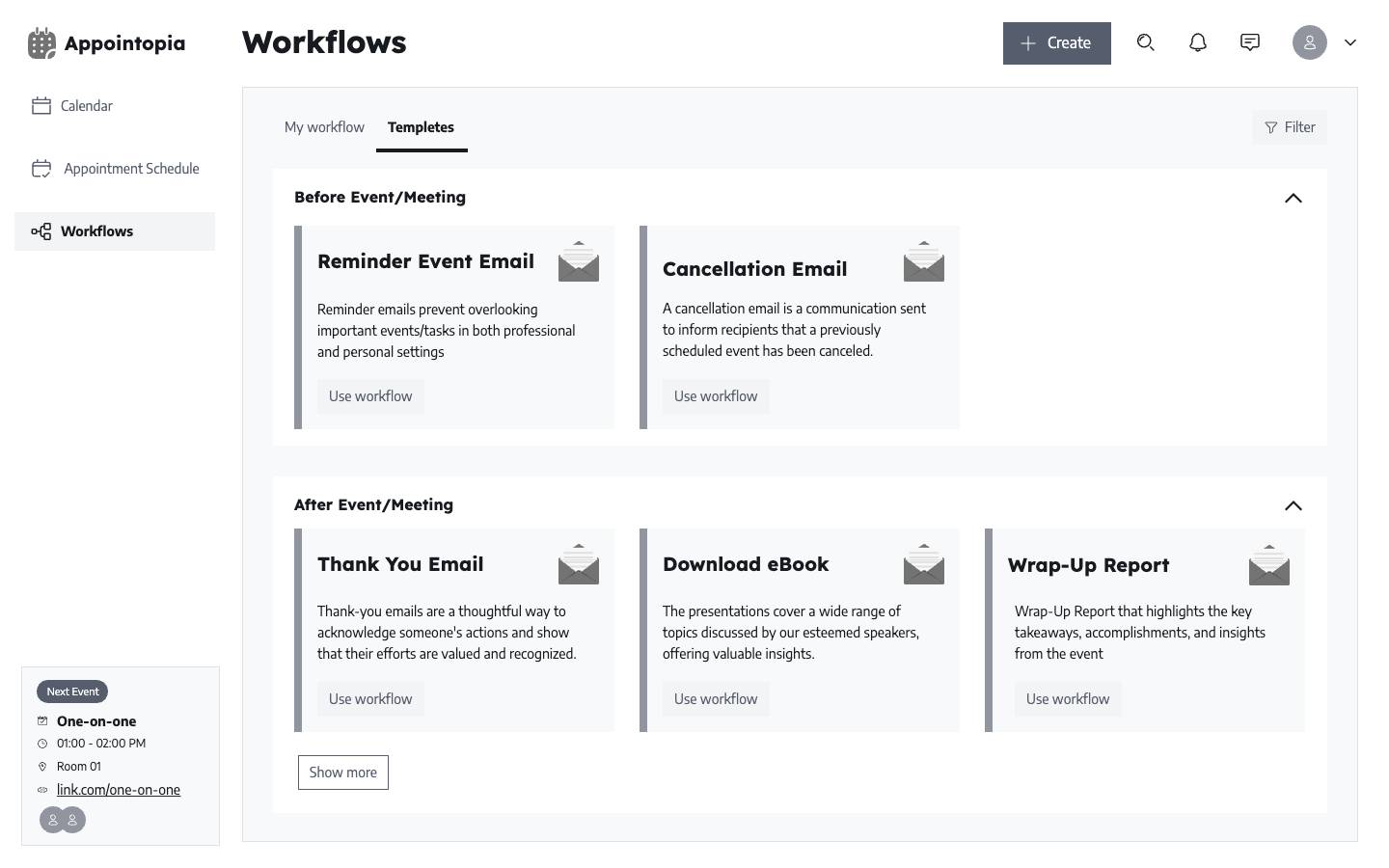
Task: Open notifications bell icon
Action: (1197, 42)
